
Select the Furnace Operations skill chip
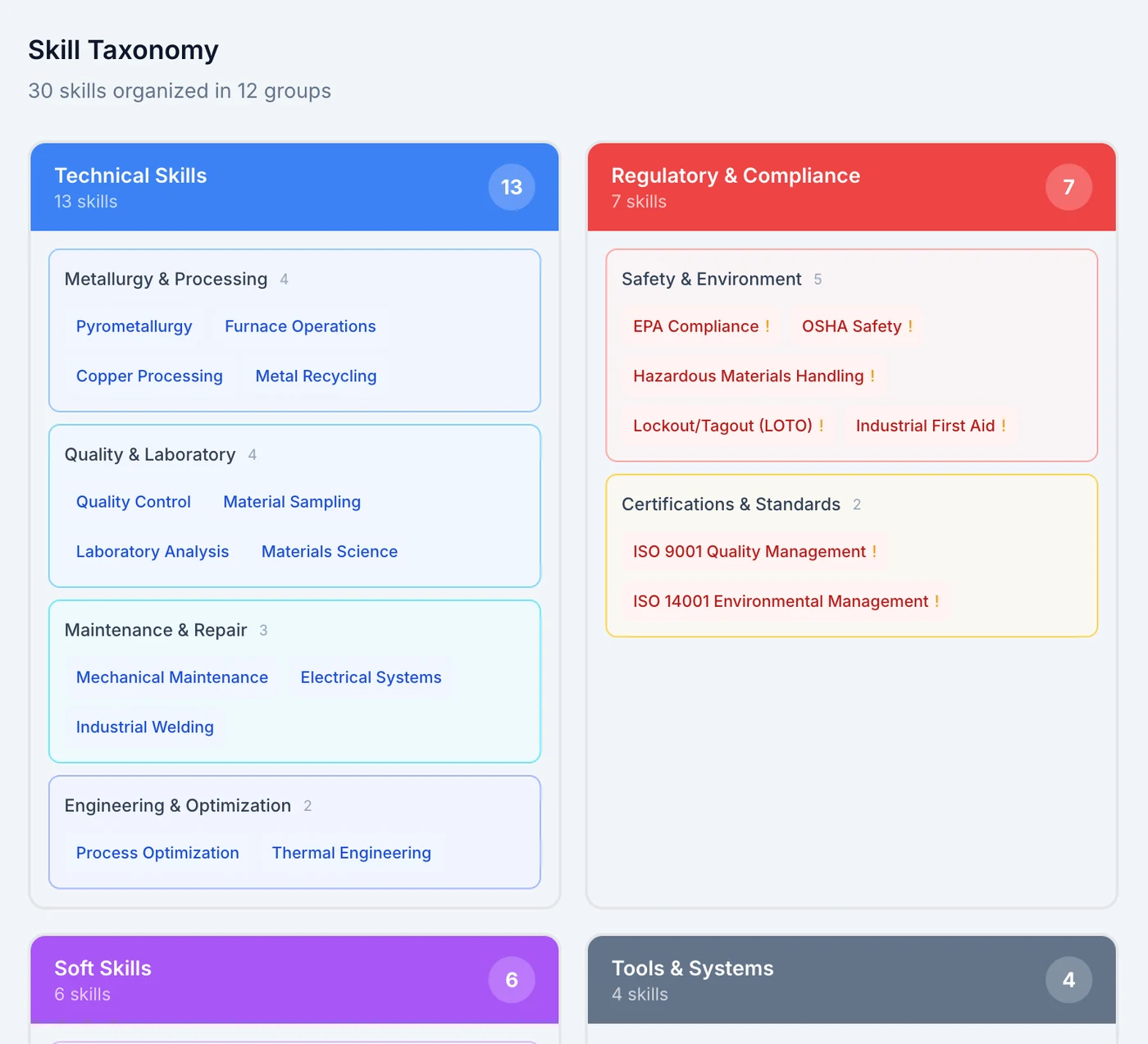pyautogui.click(x=300, y=326)
